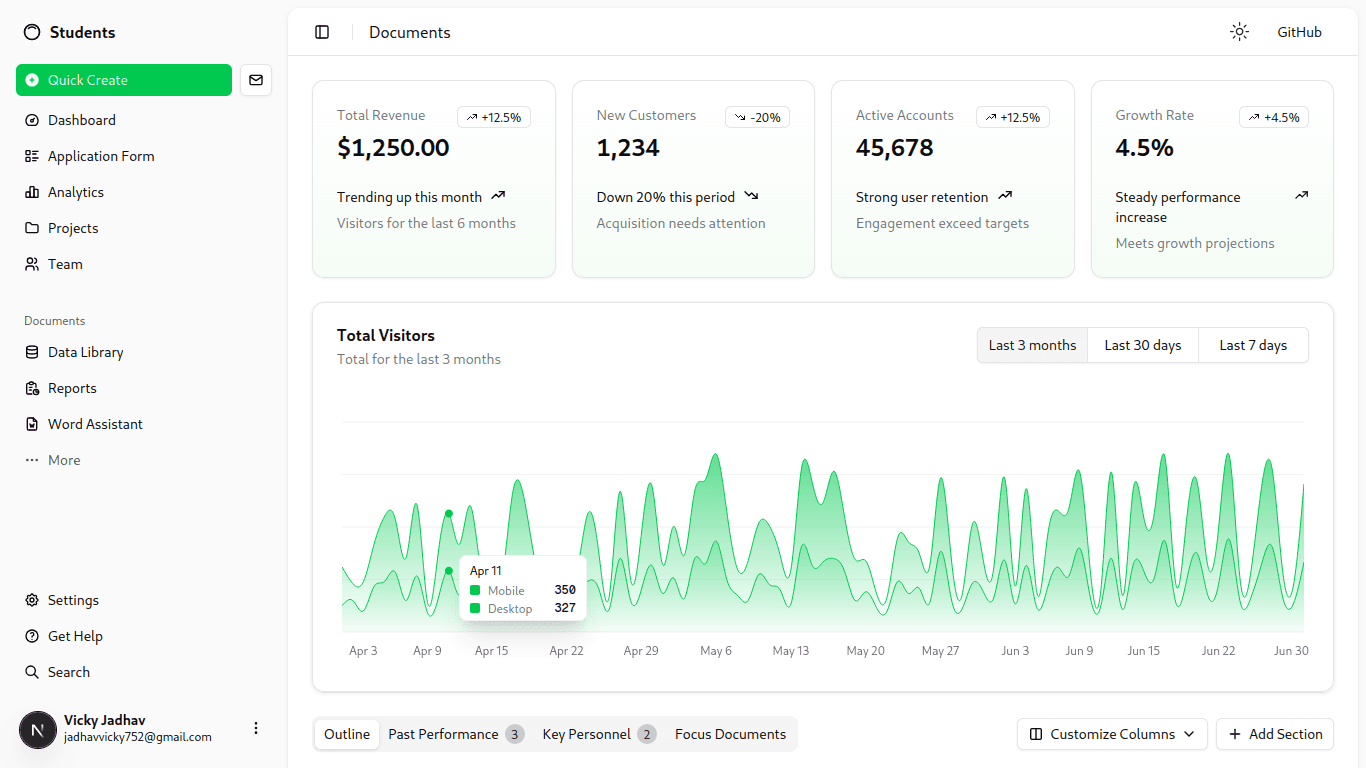This screenshot has width=1366, height=768.
Task: Expand the Customize Columns dropdown
Action: click(x=1112, y=734)
